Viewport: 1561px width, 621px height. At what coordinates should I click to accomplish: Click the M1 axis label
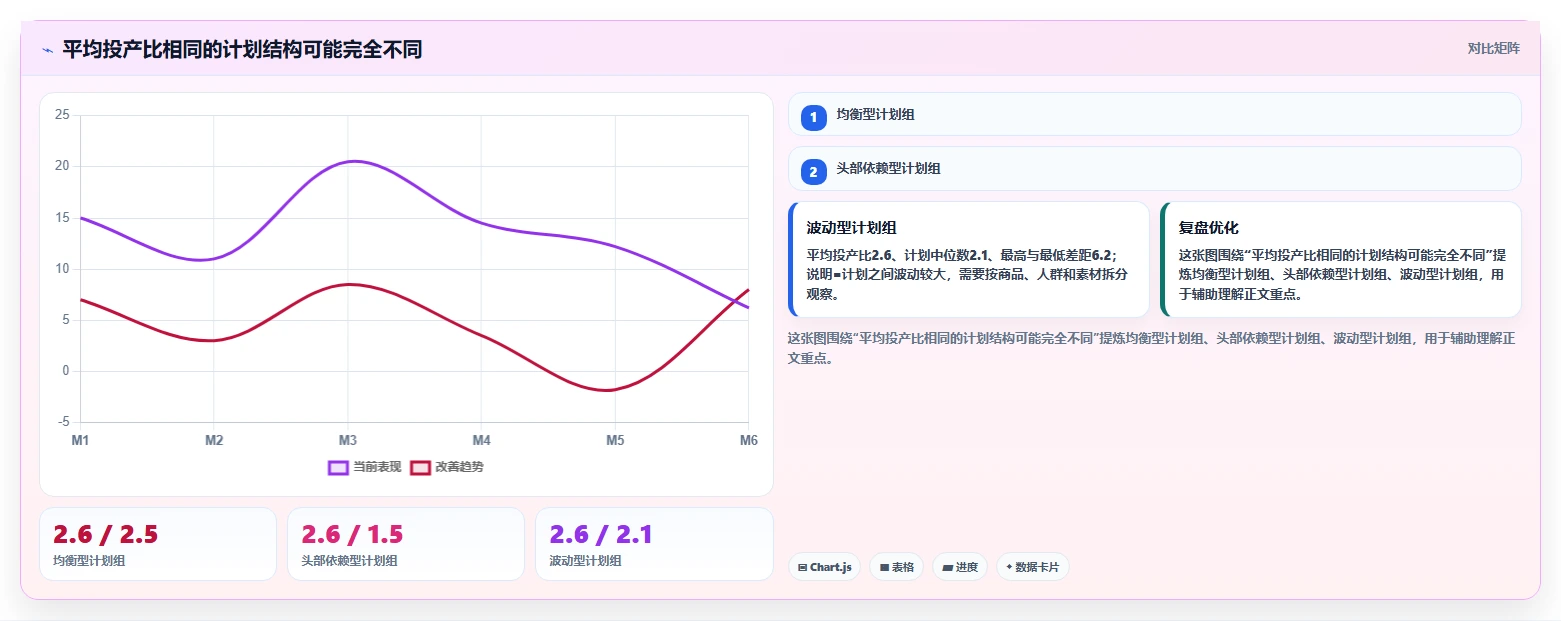pyautogui.click(x=80, y=440)
